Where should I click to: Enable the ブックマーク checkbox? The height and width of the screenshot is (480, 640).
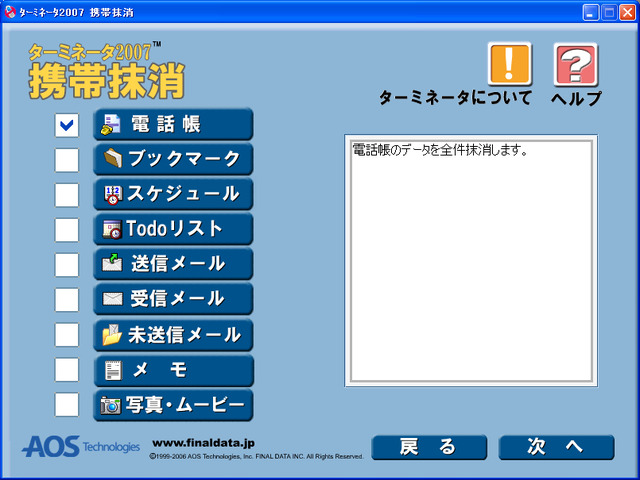67,160
